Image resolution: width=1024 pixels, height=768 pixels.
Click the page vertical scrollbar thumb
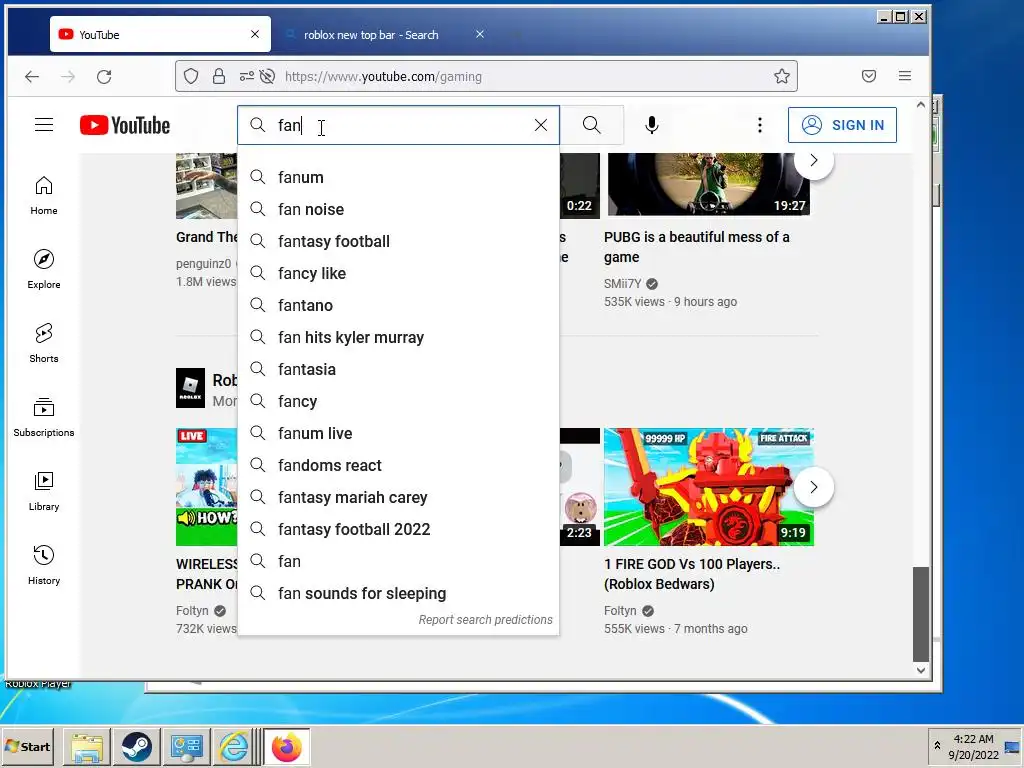point(920,614)
